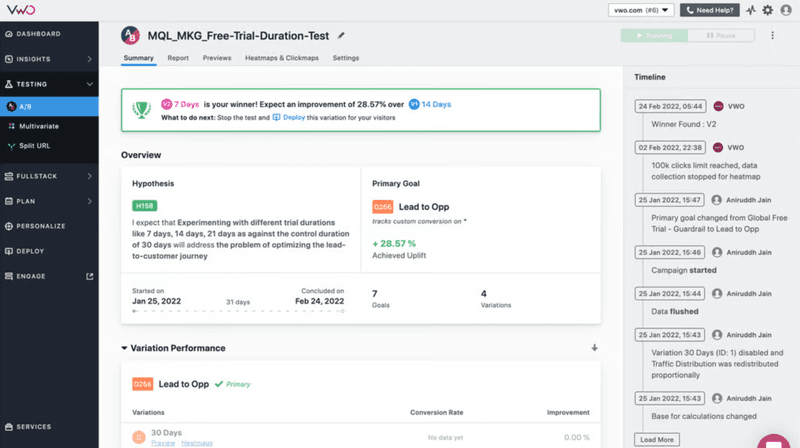800x448 pixels.
Task: Click the user profile avatar icon
Action: 785,10
